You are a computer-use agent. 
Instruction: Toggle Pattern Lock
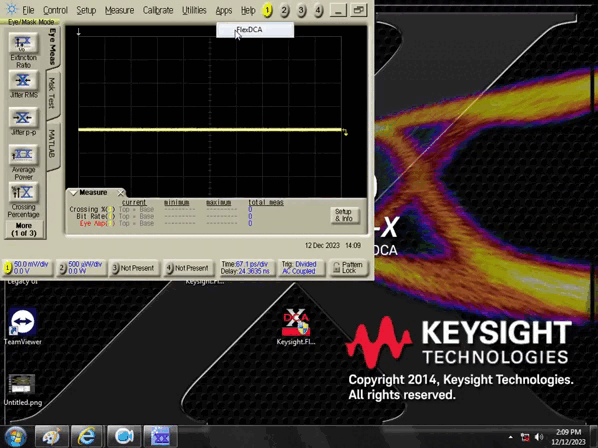[348, 268]
